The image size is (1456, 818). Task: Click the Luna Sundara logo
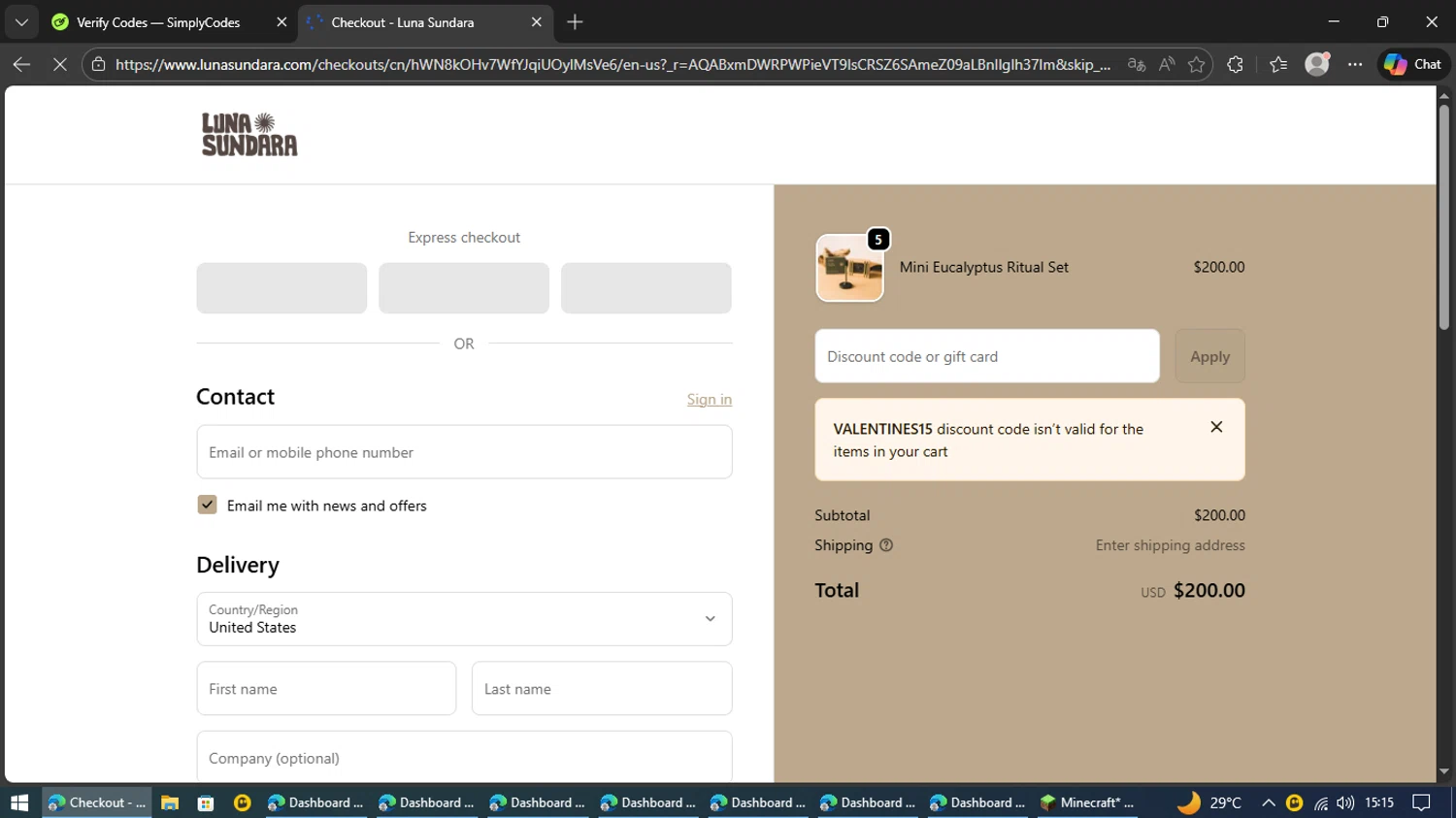pos(249,135)
